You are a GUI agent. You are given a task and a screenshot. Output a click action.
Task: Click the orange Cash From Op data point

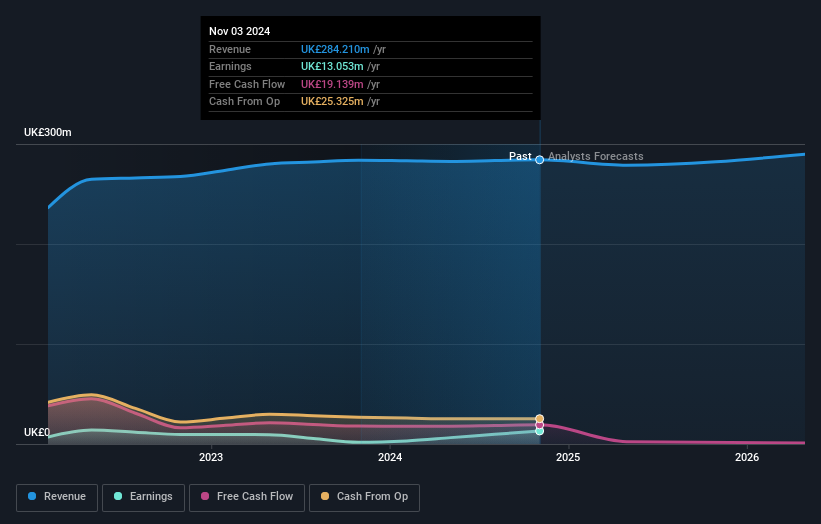pos(539,418)
